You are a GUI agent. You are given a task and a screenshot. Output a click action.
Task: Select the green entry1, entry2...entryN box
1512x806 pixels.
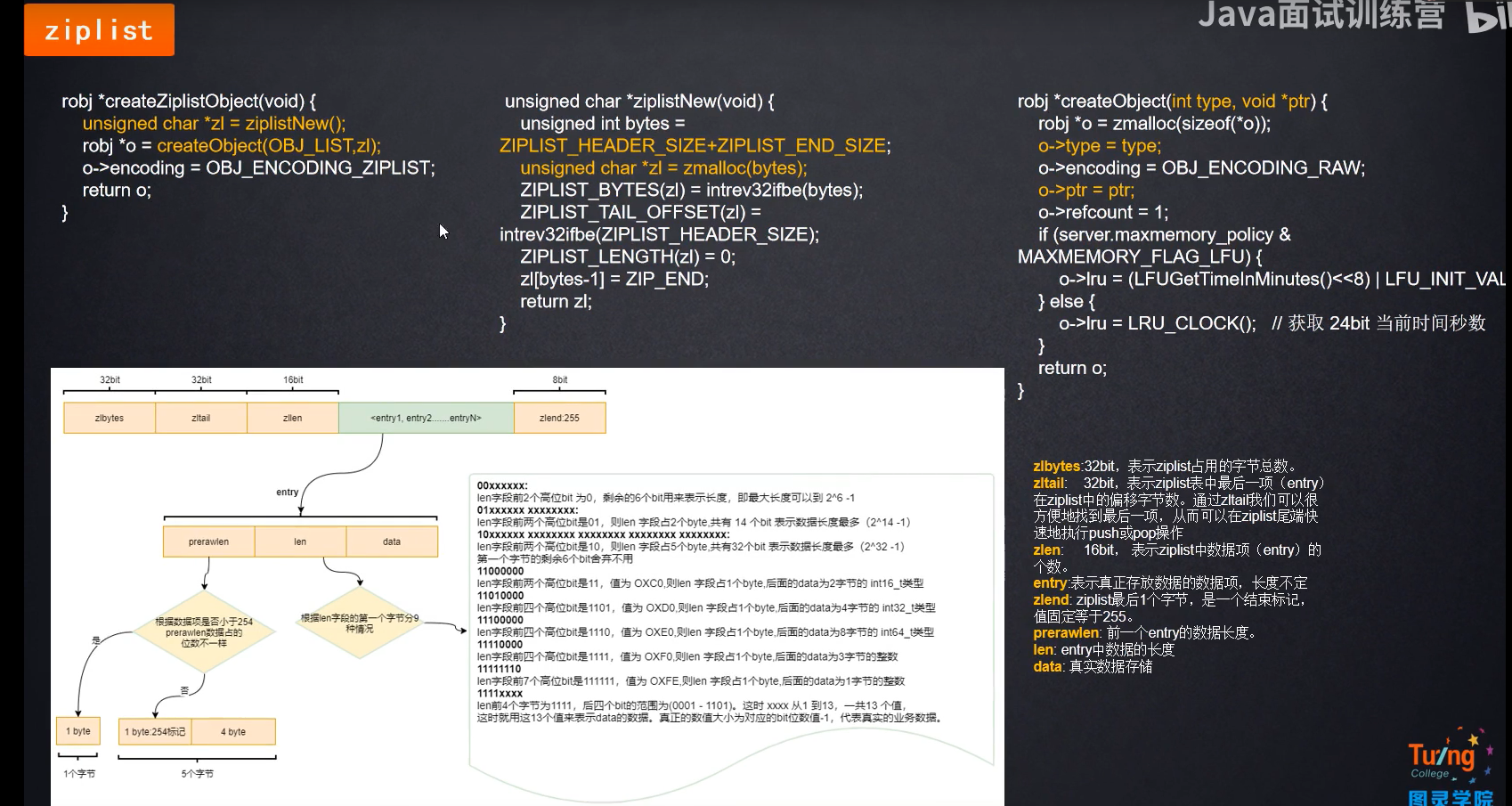[x=426, y=417]
